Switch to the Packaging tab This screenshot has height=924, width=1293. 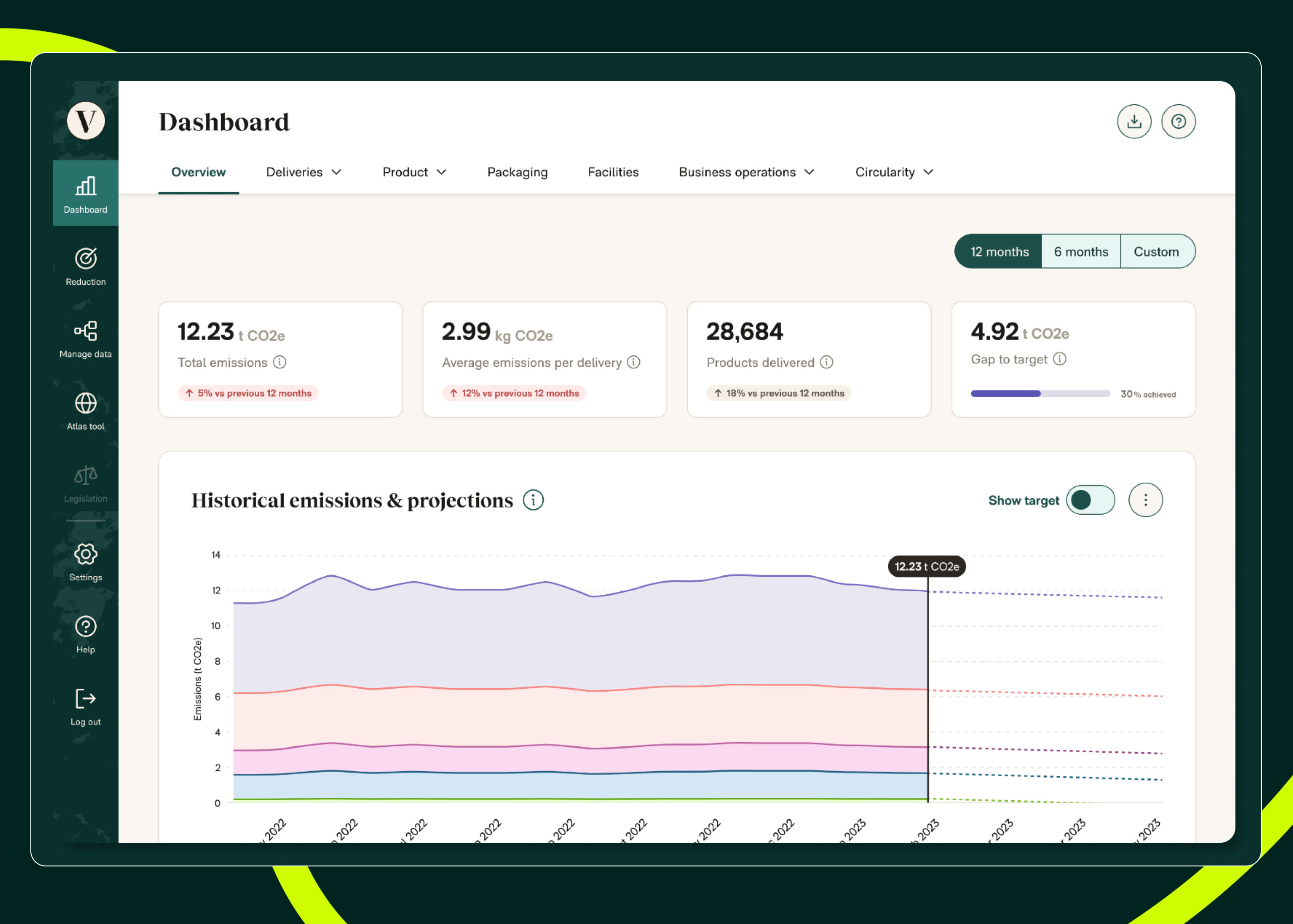[517, 172]
